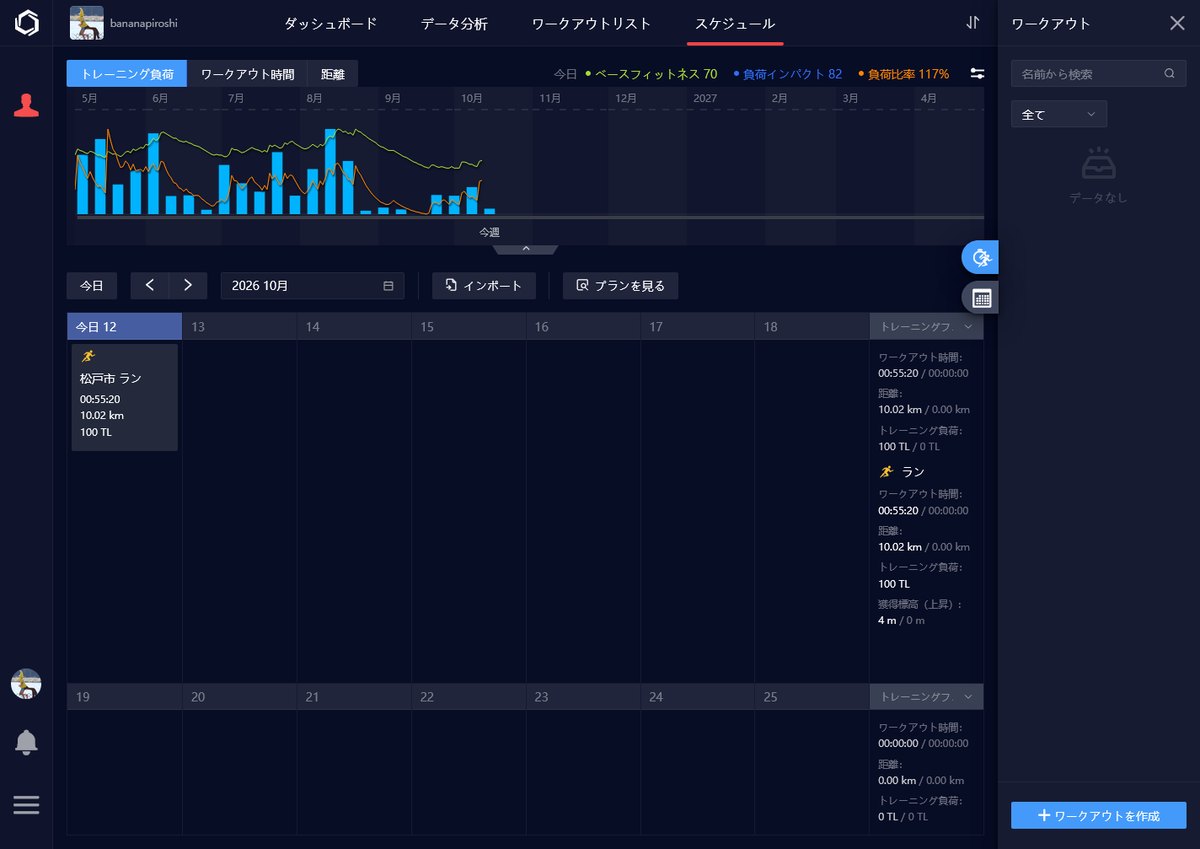Go to the next week

coord(188,285)
